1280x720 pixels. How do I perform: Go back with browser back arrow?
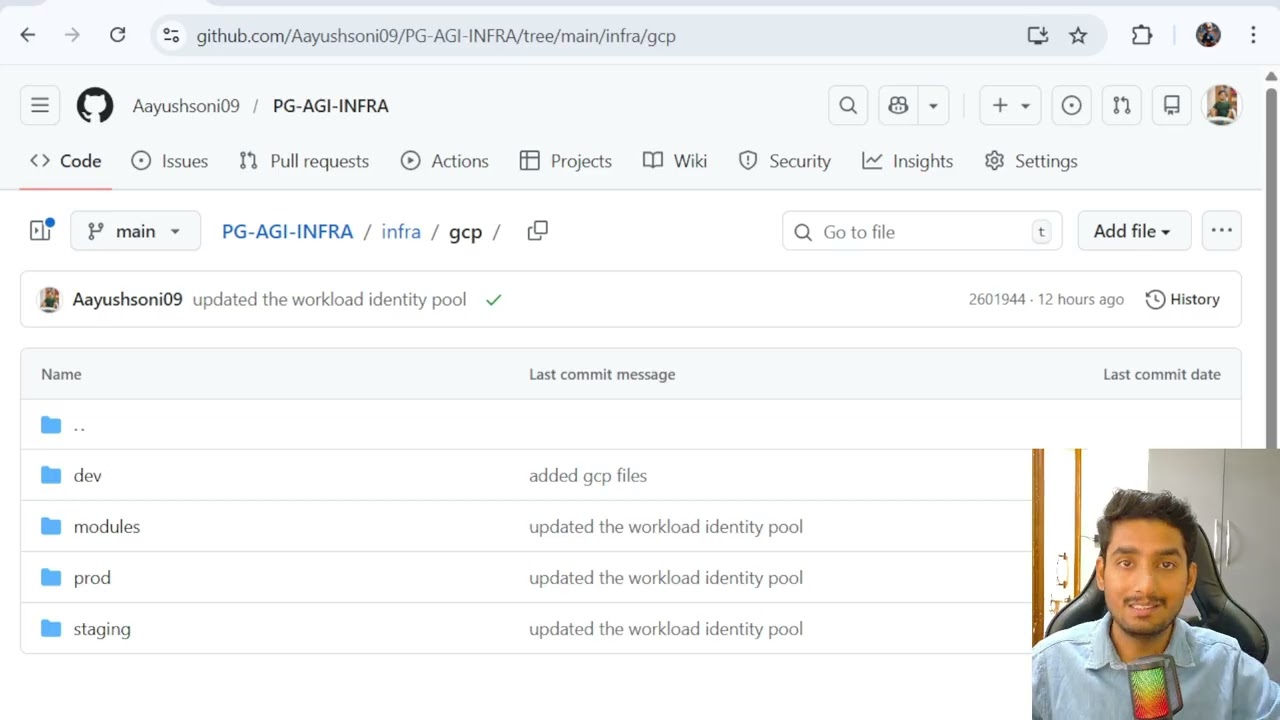28,35
